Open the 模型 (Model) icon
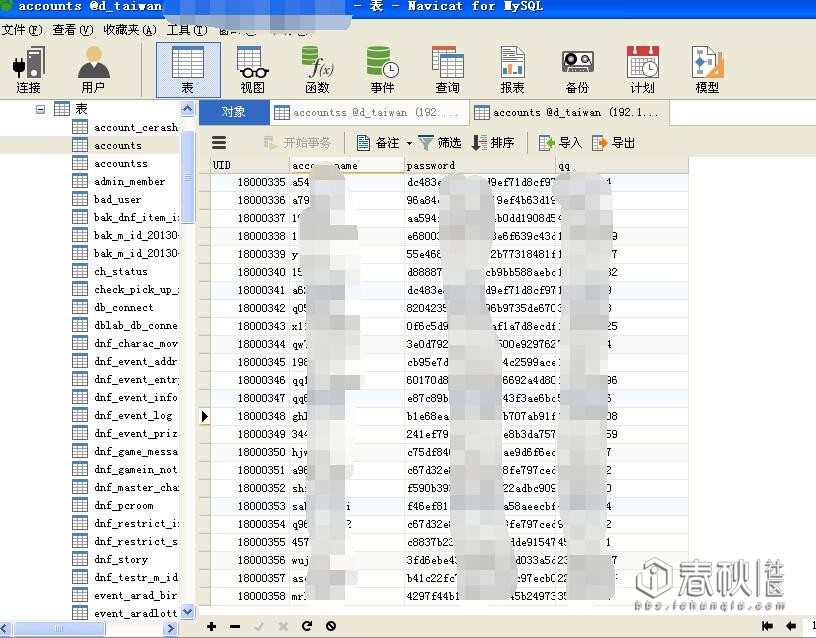Viewport: 816px width, 638px height. (x=707, y=69)
